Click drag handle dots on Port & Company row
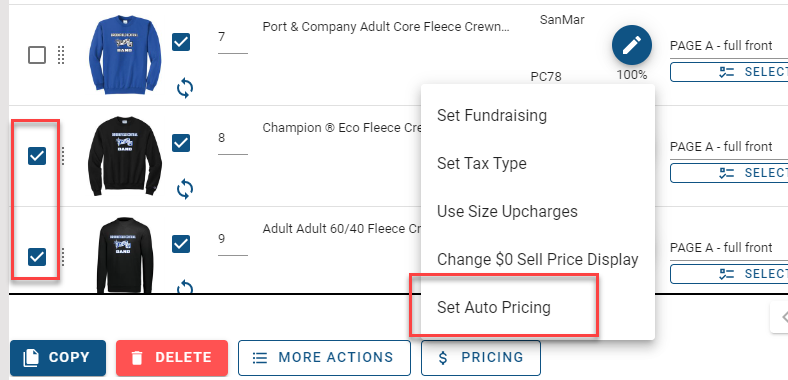Screen dimensions: 788x380 (61, 55)
